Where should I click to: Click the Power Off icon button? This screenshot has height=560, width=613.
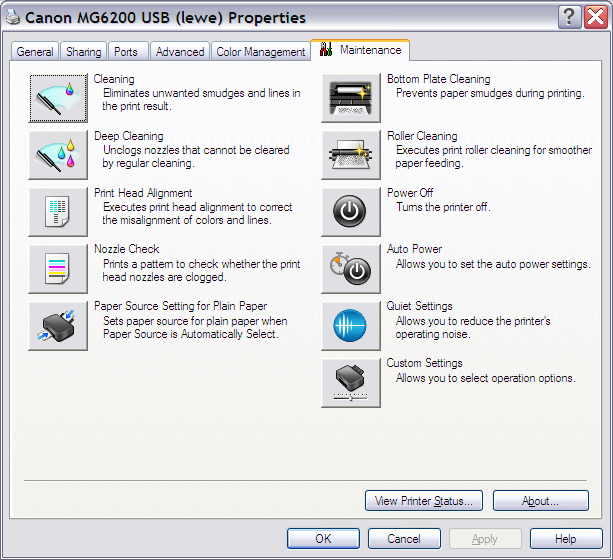pos(351,212)
